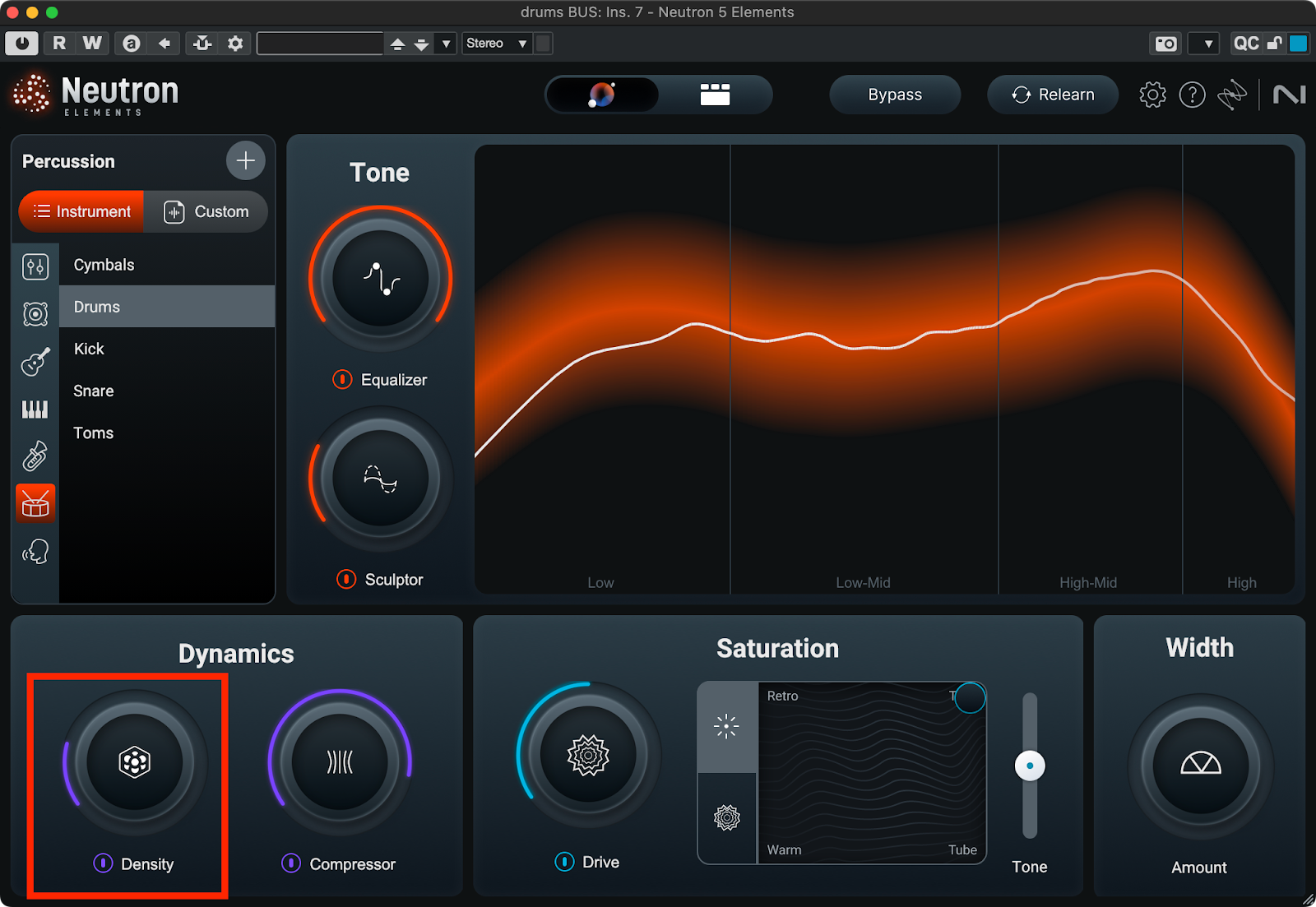Select next preset with down arrow

point(421,44)
